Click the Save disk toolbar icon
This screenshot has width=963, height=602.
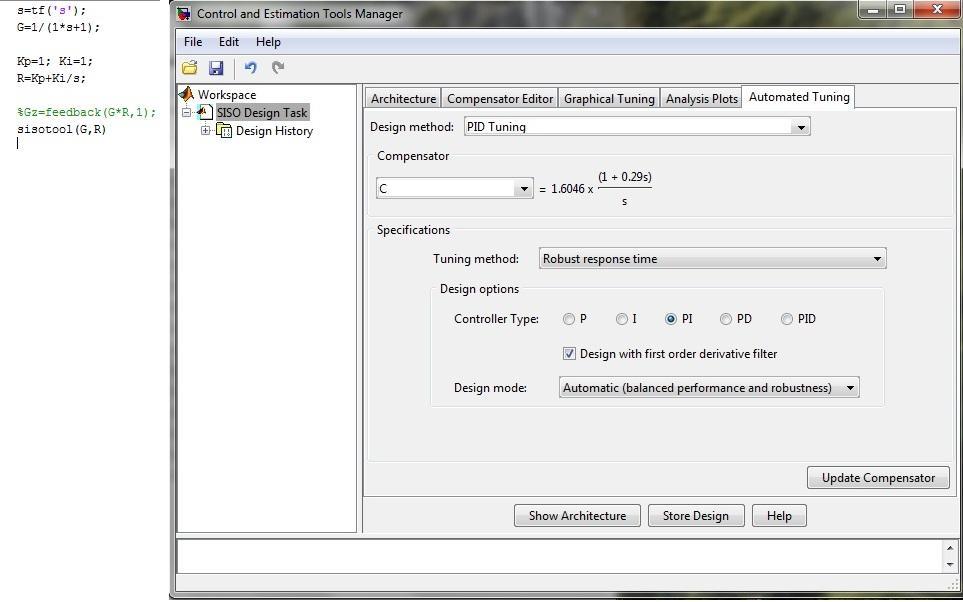tap(216, 68)
